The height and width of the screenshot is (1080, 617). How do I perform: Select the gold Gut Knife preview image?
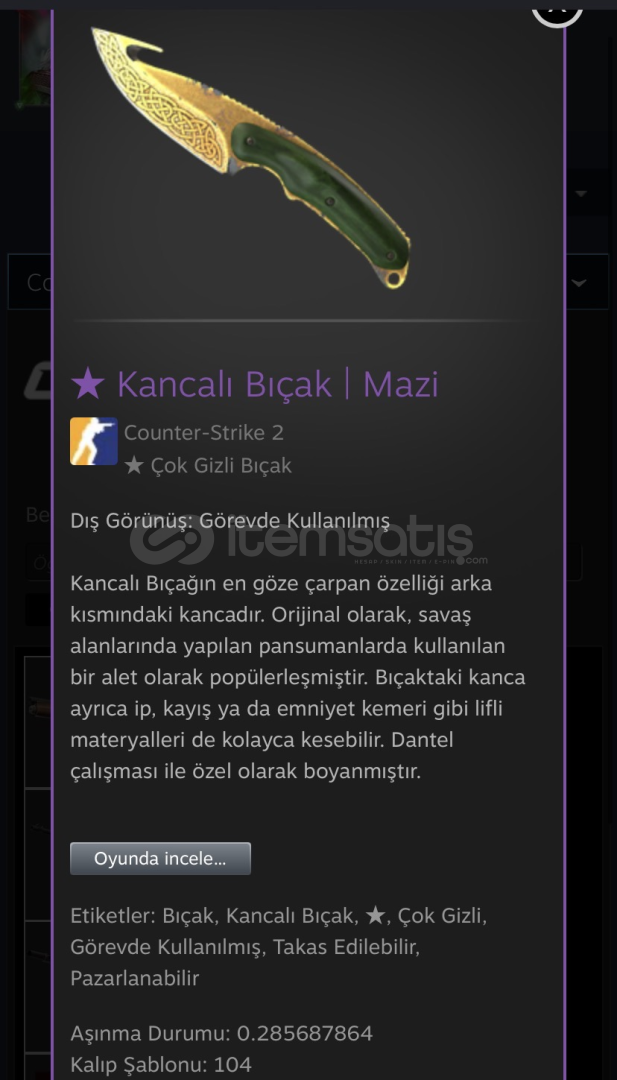point(251,157)
